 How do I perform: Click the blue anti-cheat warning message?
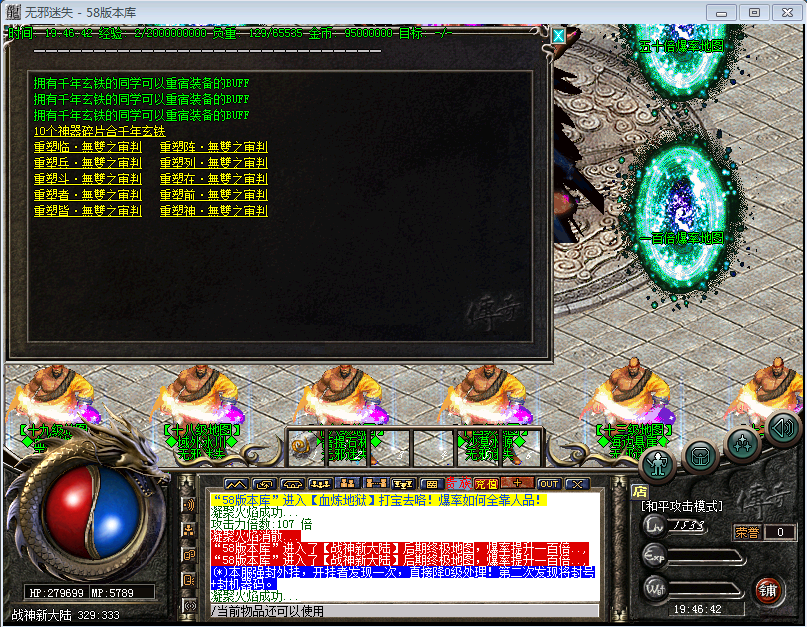click(x=403, y=578)
